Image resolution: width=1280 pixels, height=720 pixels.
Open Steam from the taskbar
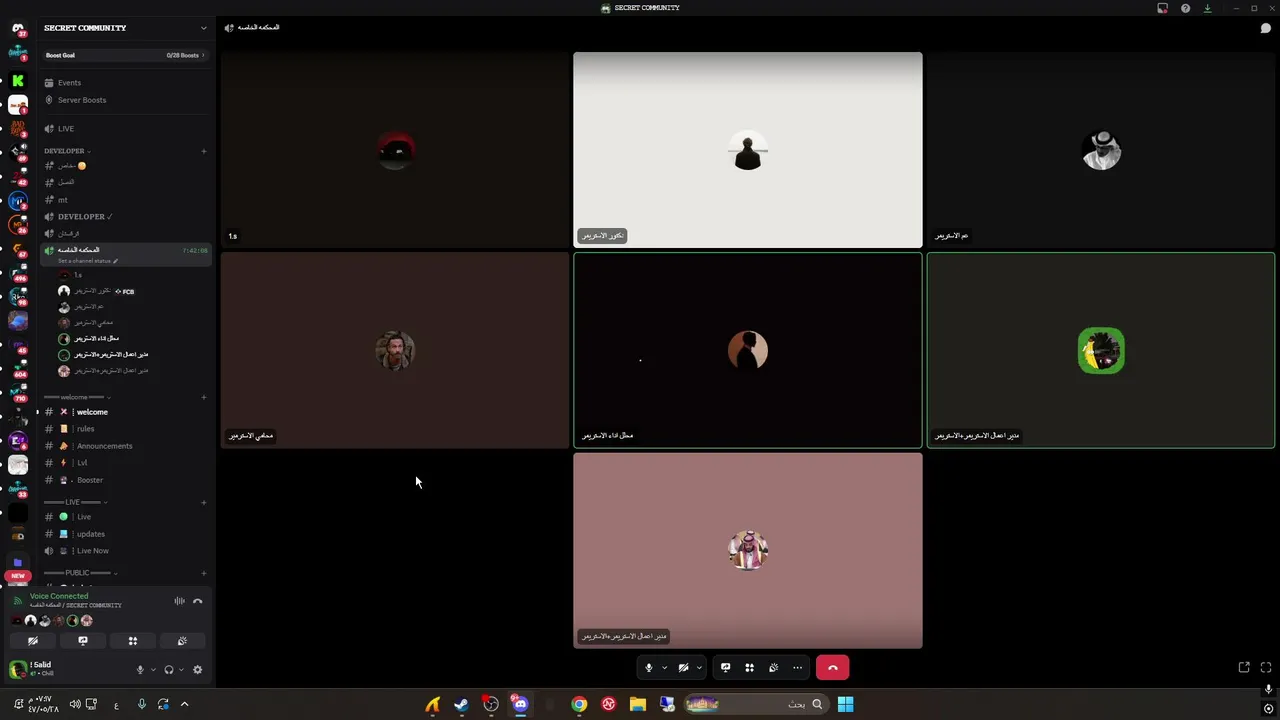click(461, 704)
